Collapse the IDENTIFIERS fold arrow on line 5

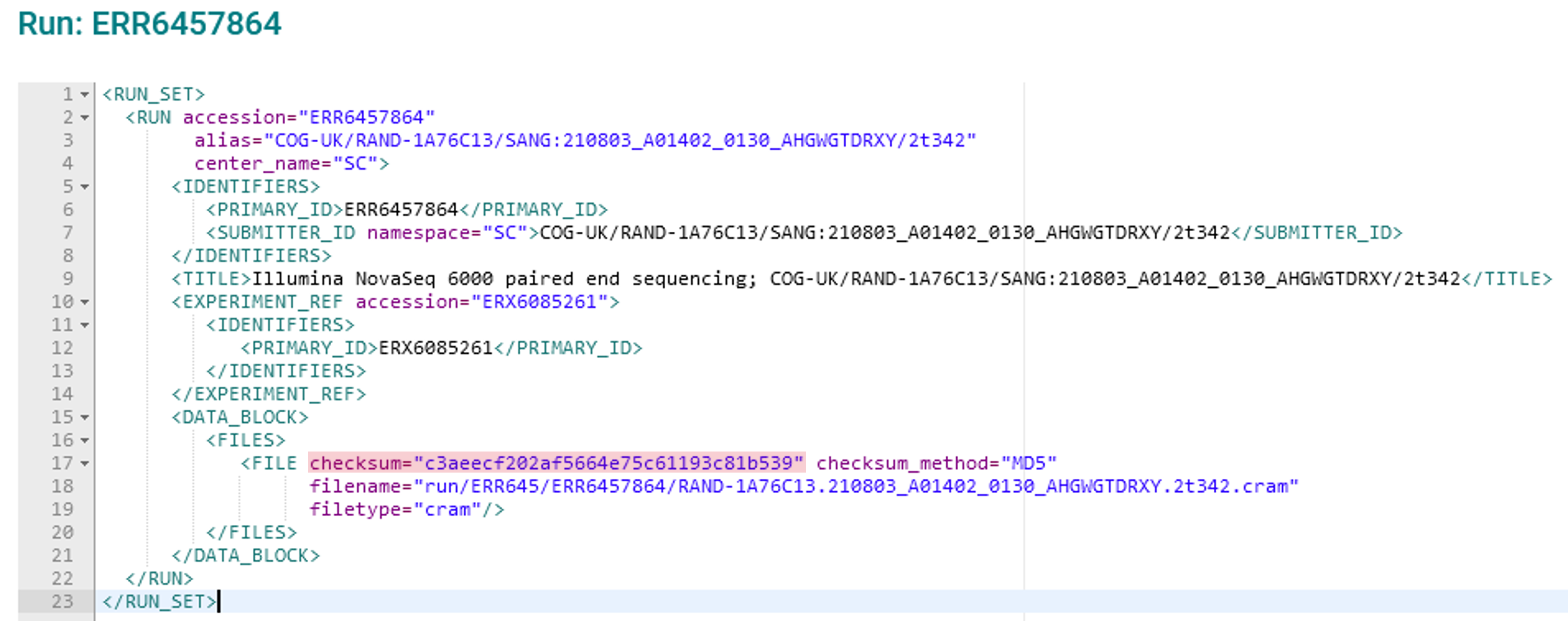tap(85, 187)
